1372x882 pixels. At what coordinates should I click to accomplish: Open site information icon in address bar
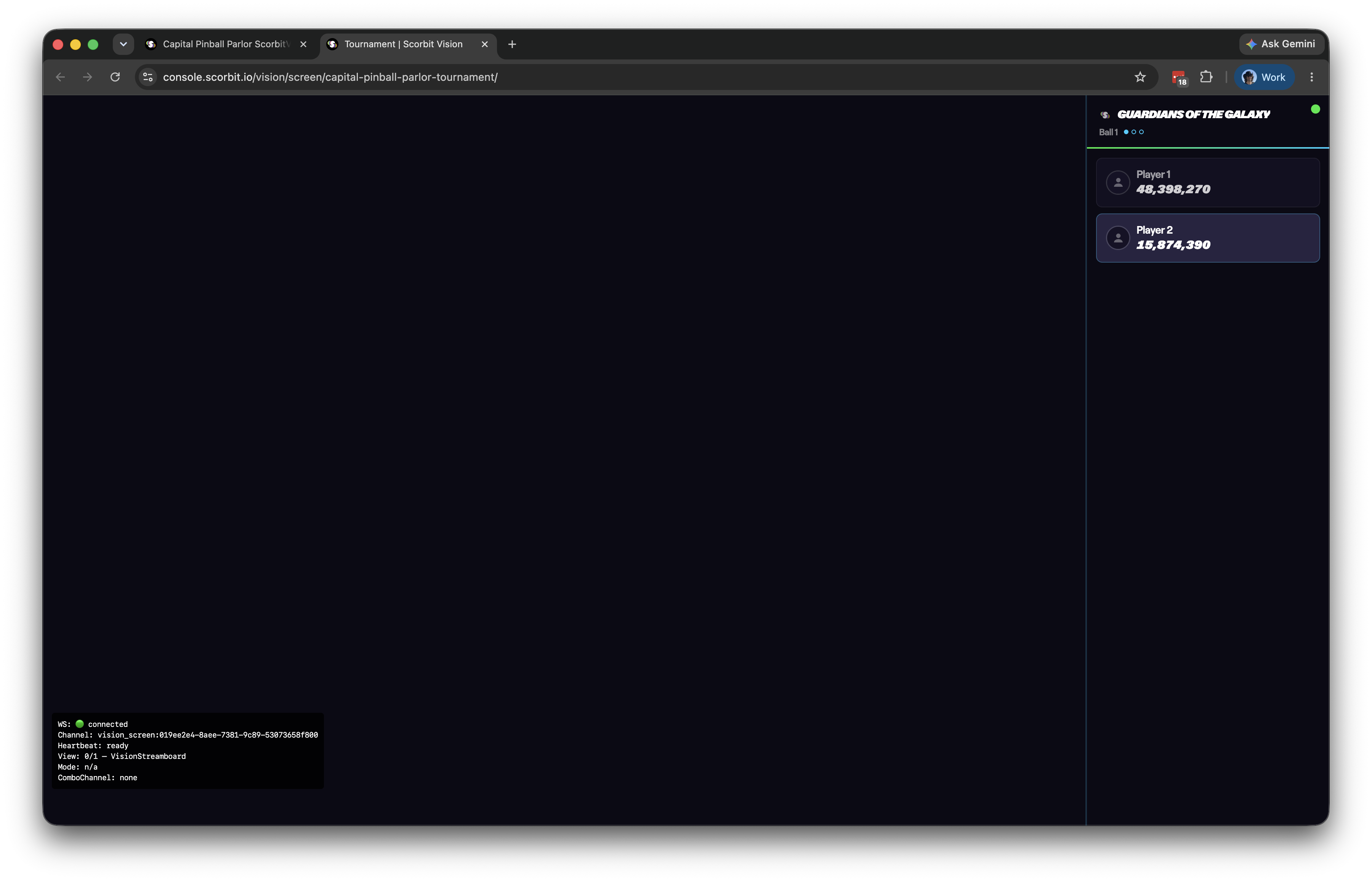click(148, 77)
